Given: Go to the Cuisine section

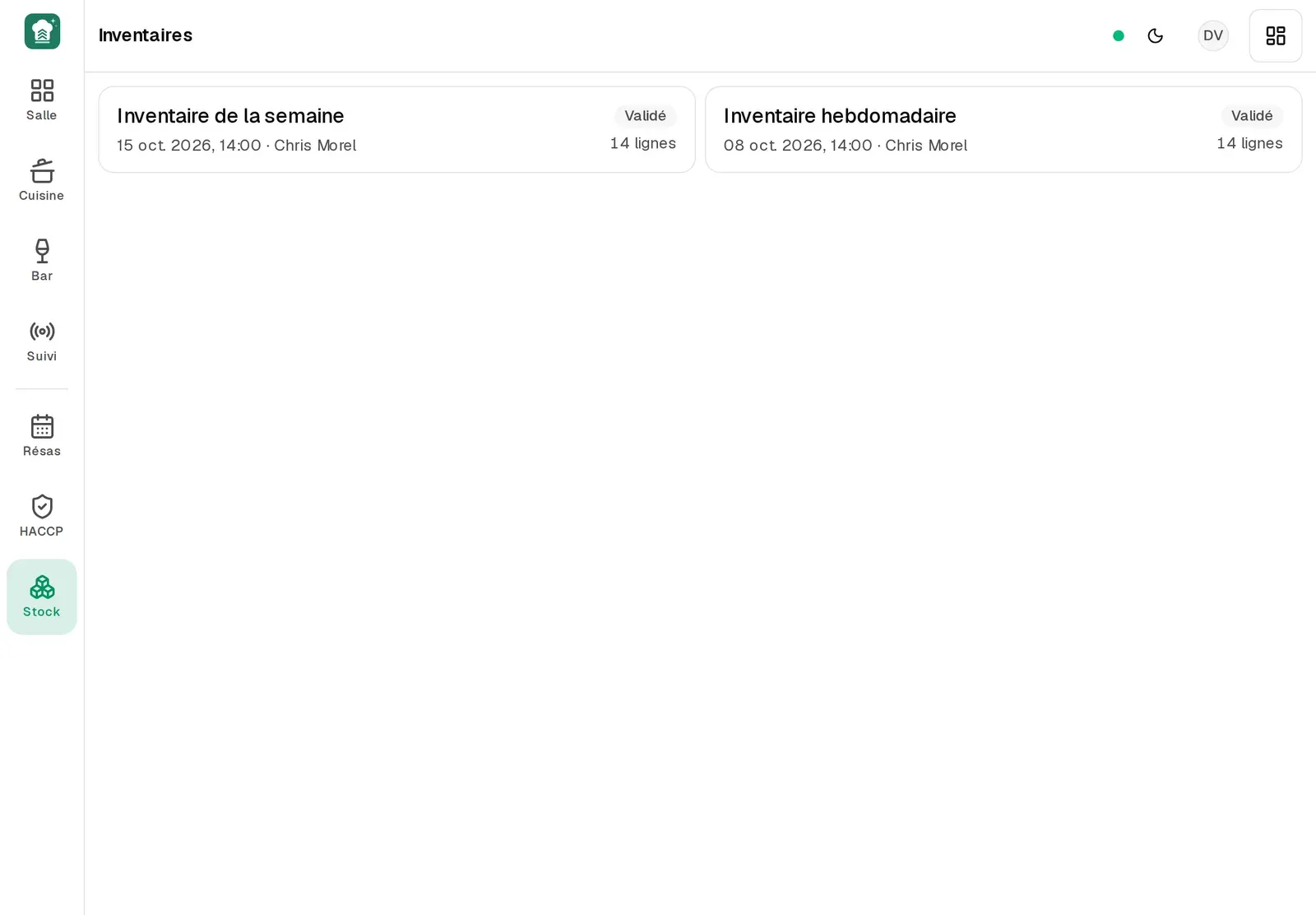Looking at the screenshot, I should tap(42, 180).
